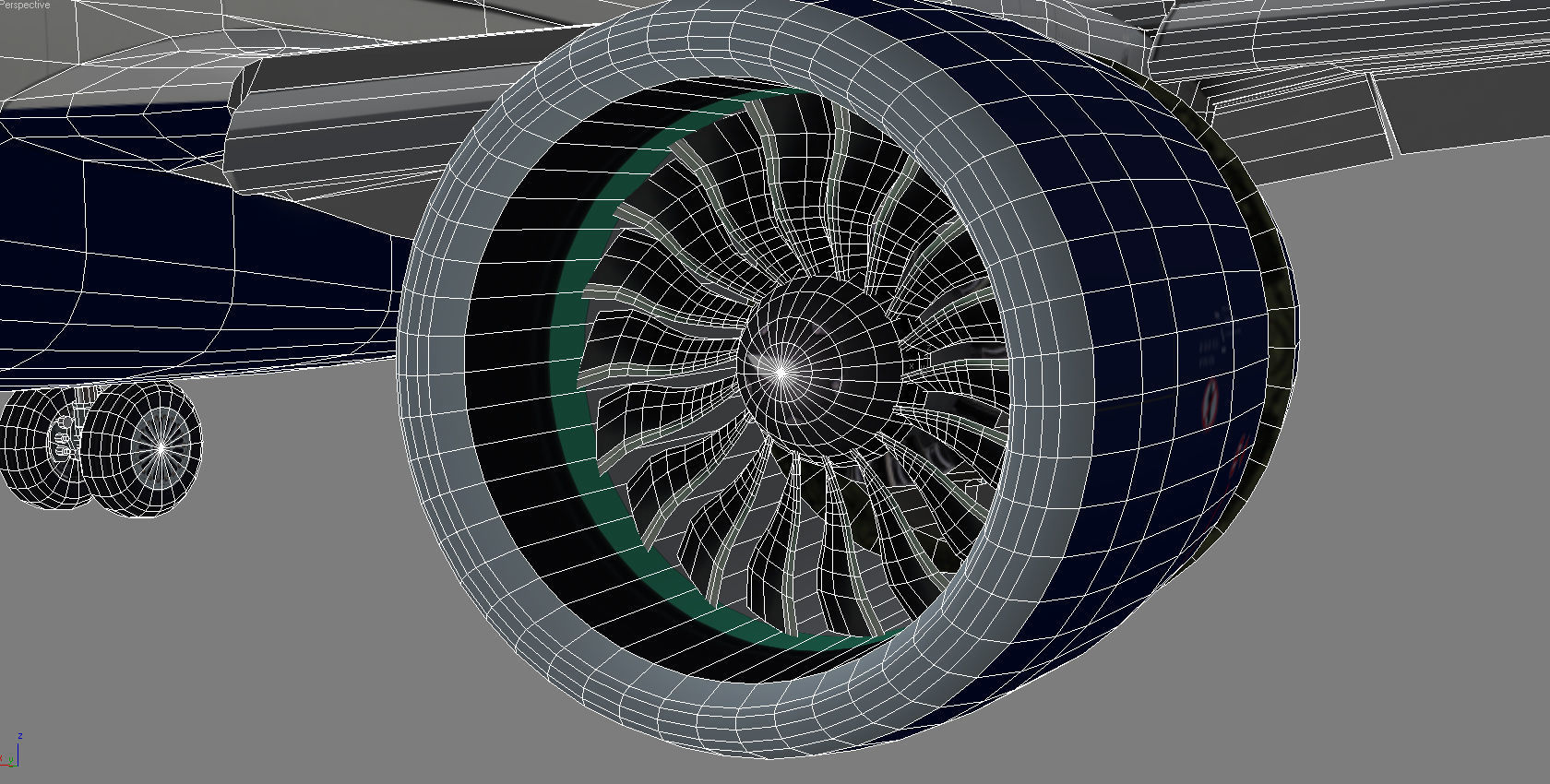Select the engine spinner cone center

click(782, 372)
